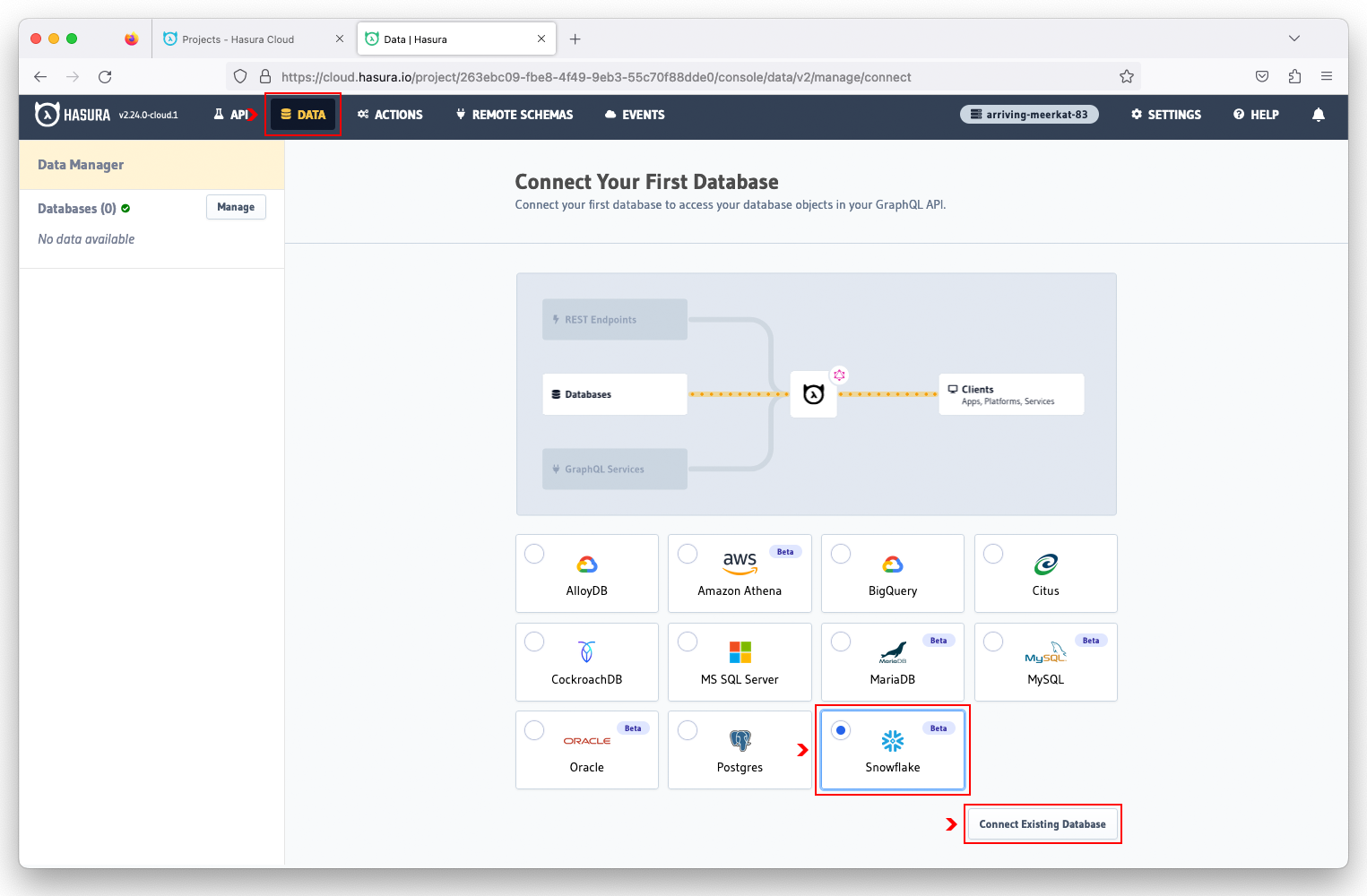
Task: Select the BigQuery radio button
Action: (841, 554)
